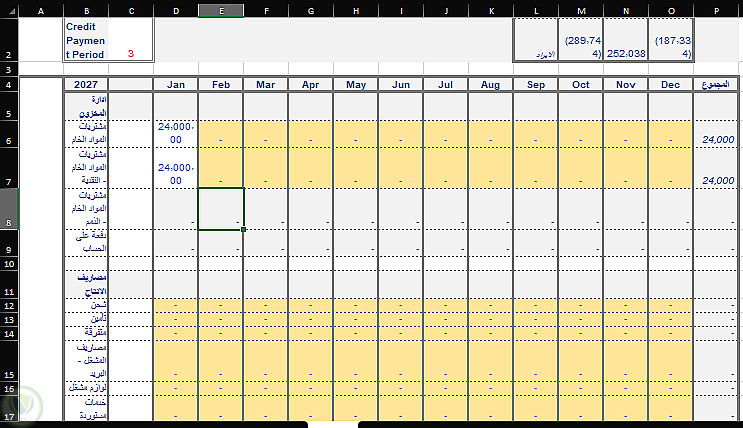The width and height of the screenshot is (743, 428).
Task: Click the "Sep" month header cell
Action: tap(536, 84)
